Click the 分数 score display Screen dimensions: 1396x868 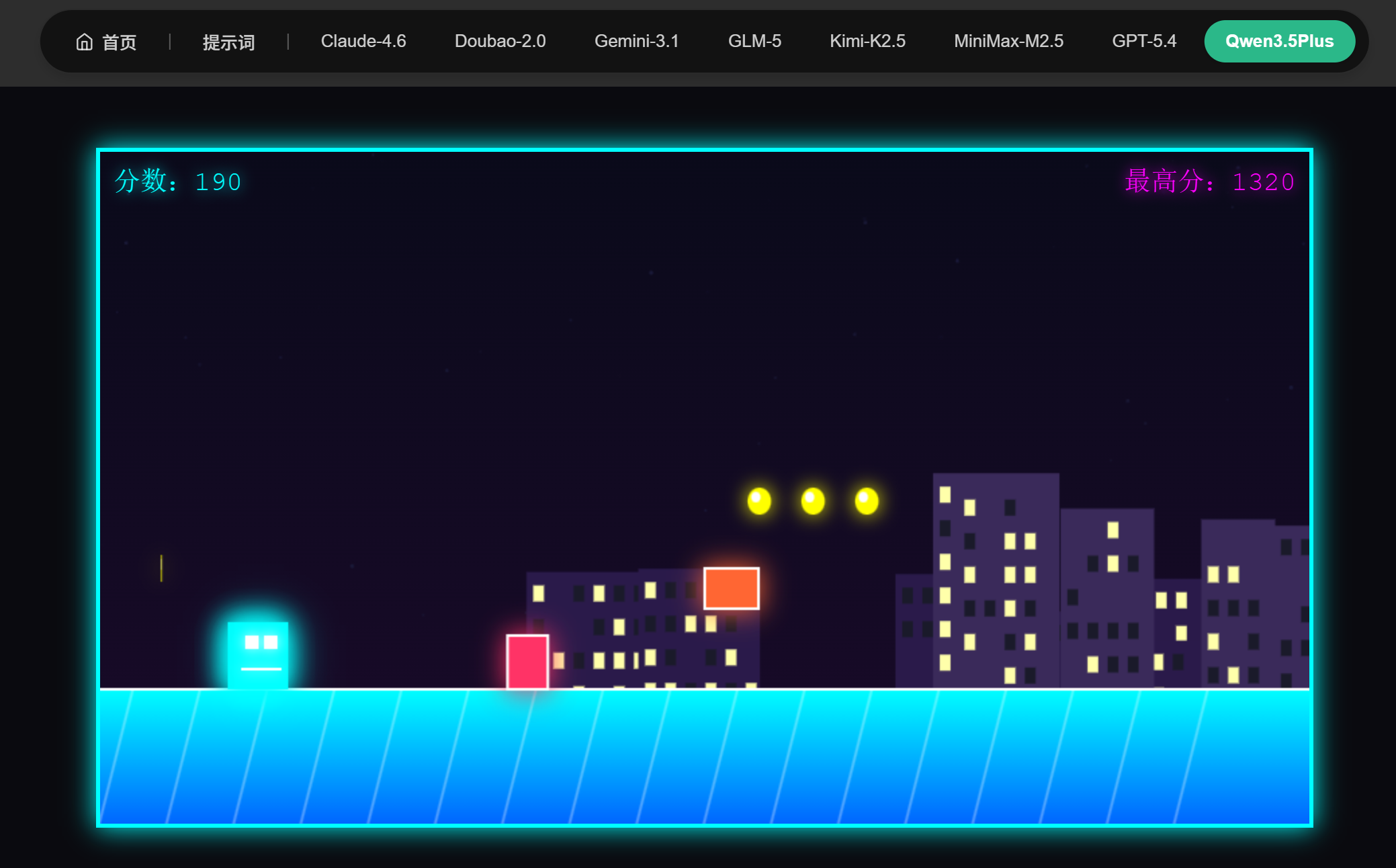click(178, 182)
